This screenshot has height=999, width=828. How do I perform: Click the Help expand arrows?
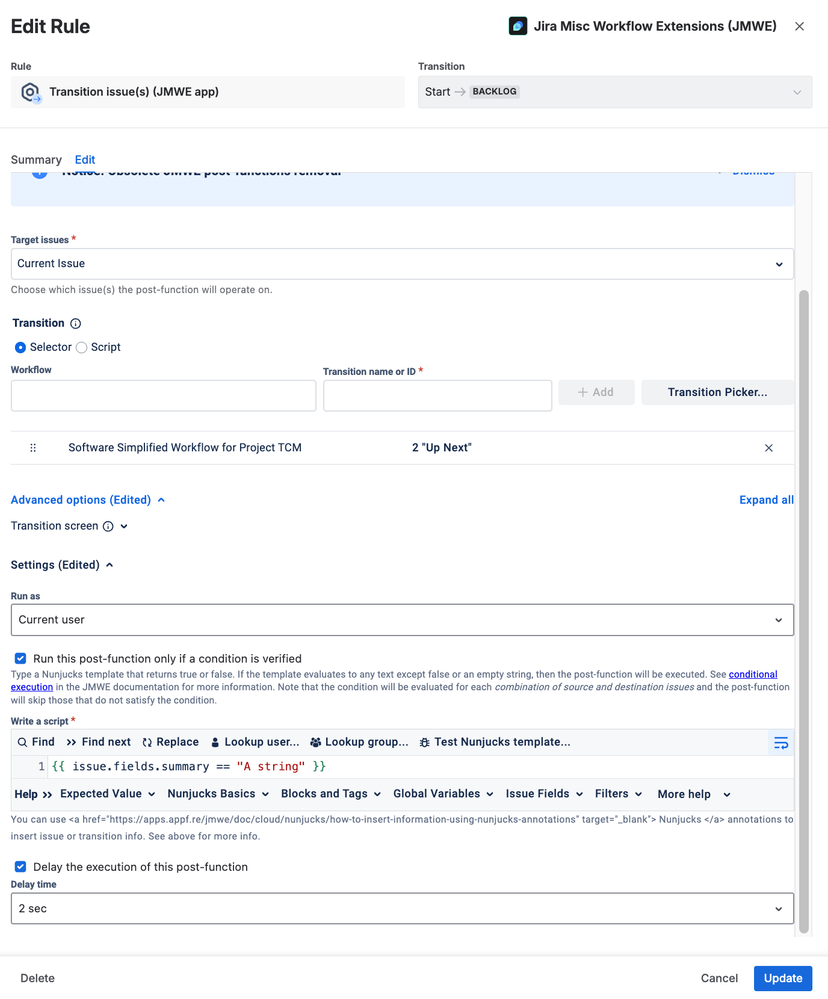point(47,794)
